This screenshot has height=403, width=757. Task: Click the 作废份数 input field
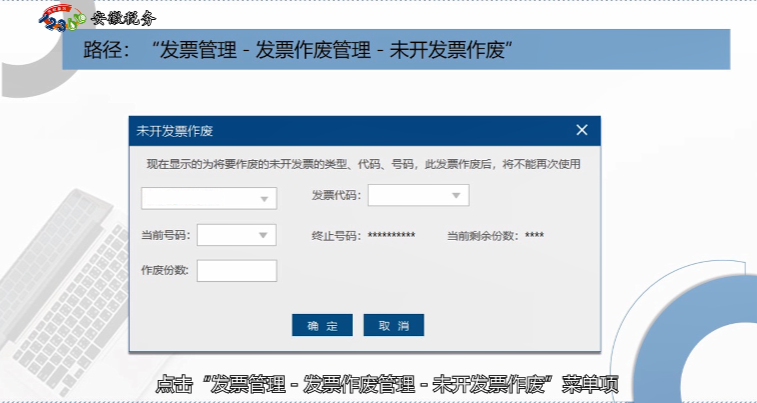click(x=237, y=271)
